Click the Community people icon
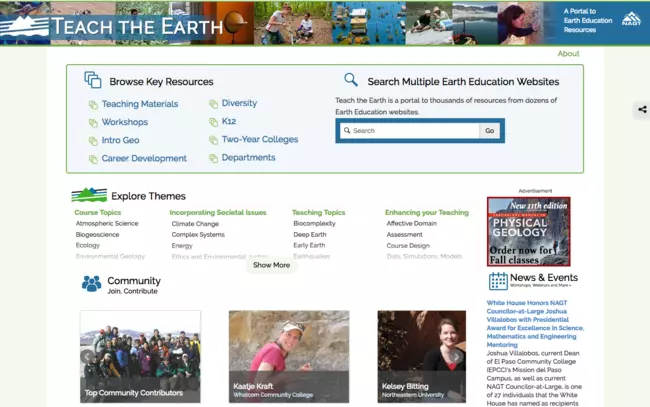 pyautogui.click(x=92, y=284)
